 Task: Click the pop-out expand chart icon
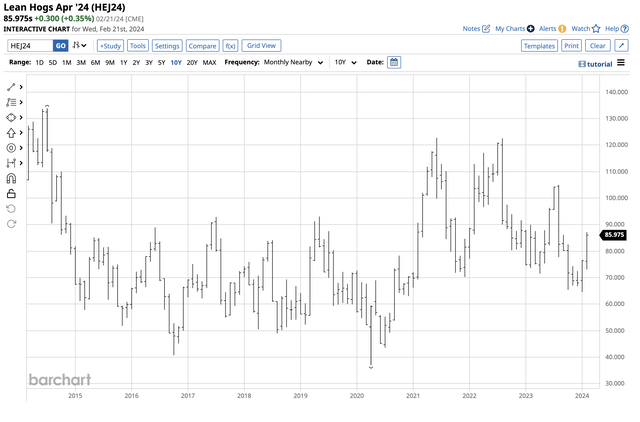pos(622,46)
